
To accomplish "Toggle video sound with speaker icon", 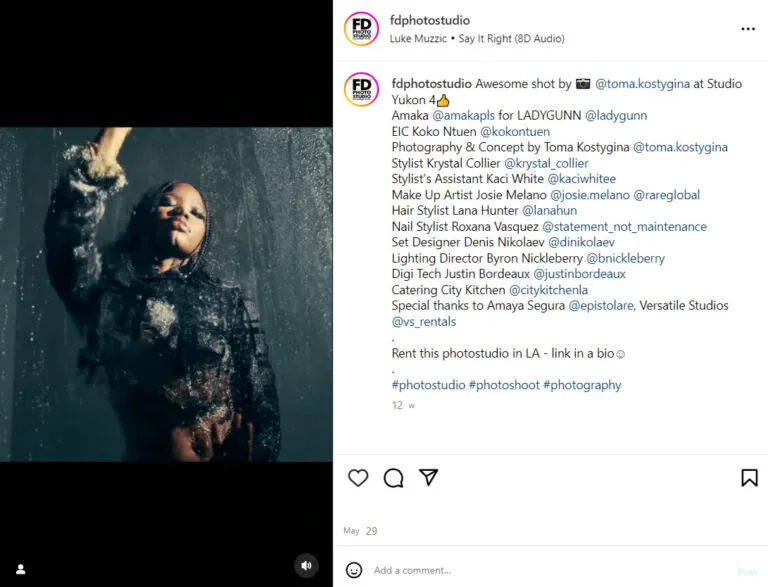I will (x=307, y=566).
